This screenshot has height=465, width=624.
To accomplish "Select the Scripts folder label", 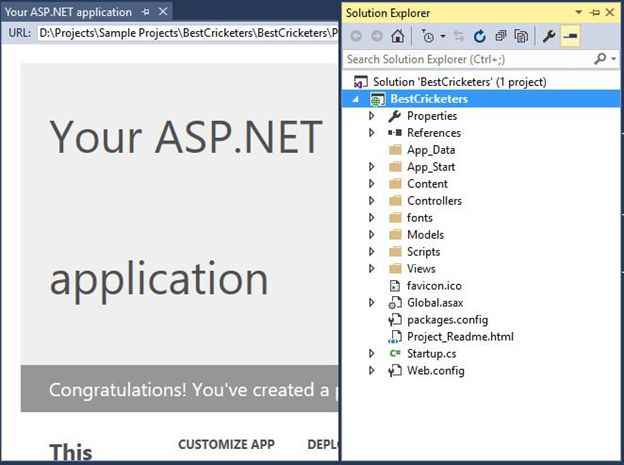I will [423, 252].
